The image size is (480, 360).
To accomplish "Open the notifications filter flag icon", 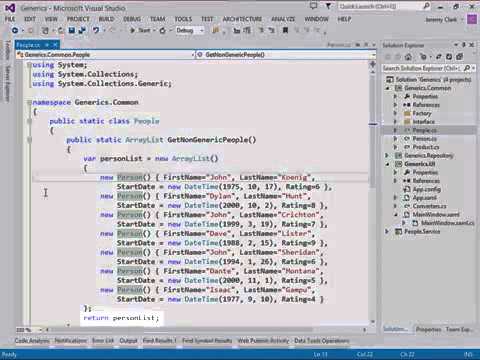I will [328, 6].
